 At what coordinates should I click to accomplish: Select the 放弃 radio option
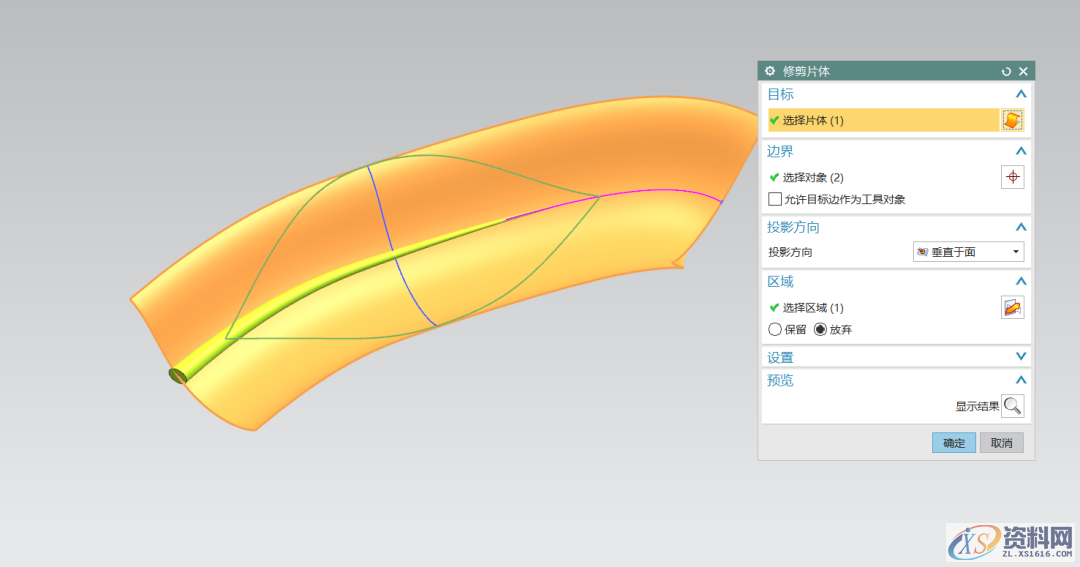(x=821, y=329)
